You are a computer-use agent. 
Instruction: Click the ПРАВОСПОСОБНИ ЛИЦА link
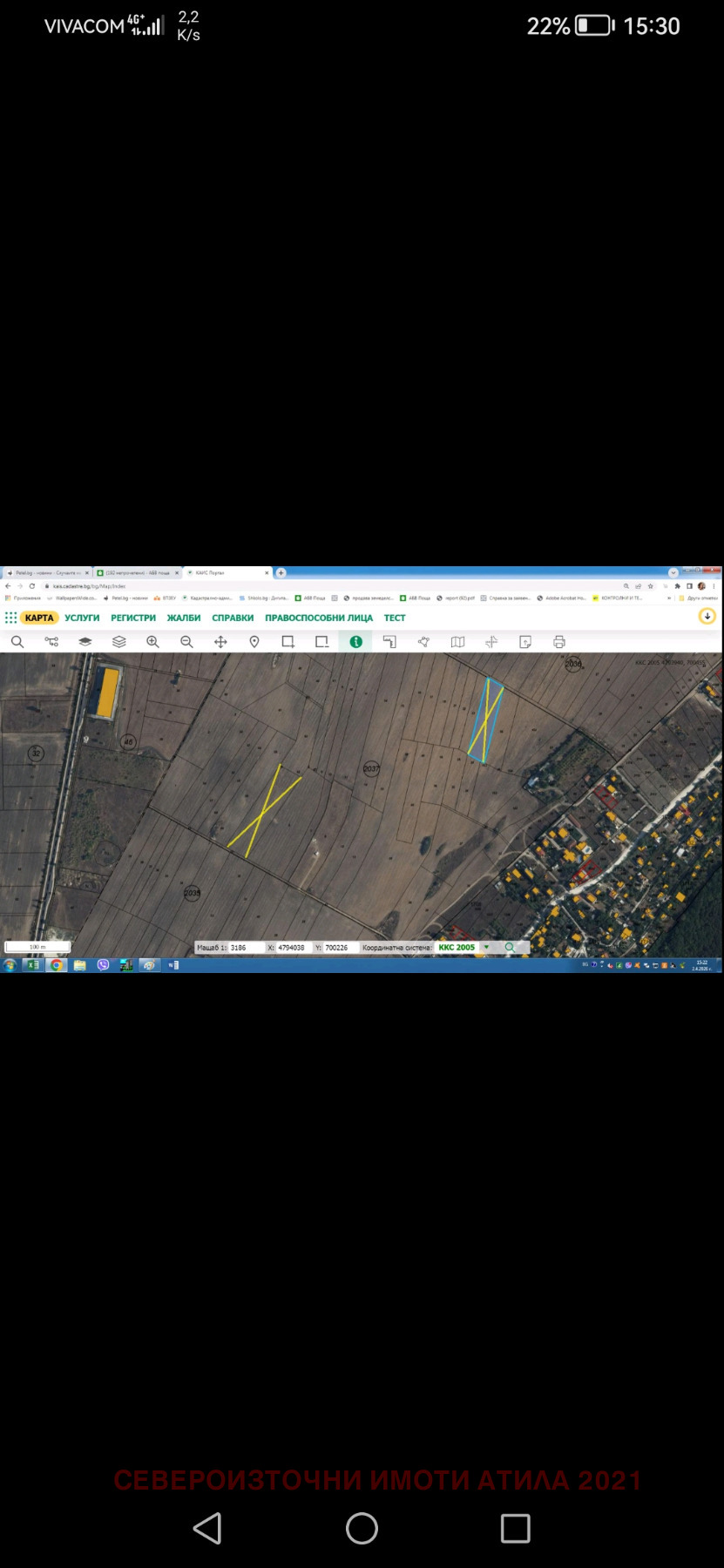[319, 618]
